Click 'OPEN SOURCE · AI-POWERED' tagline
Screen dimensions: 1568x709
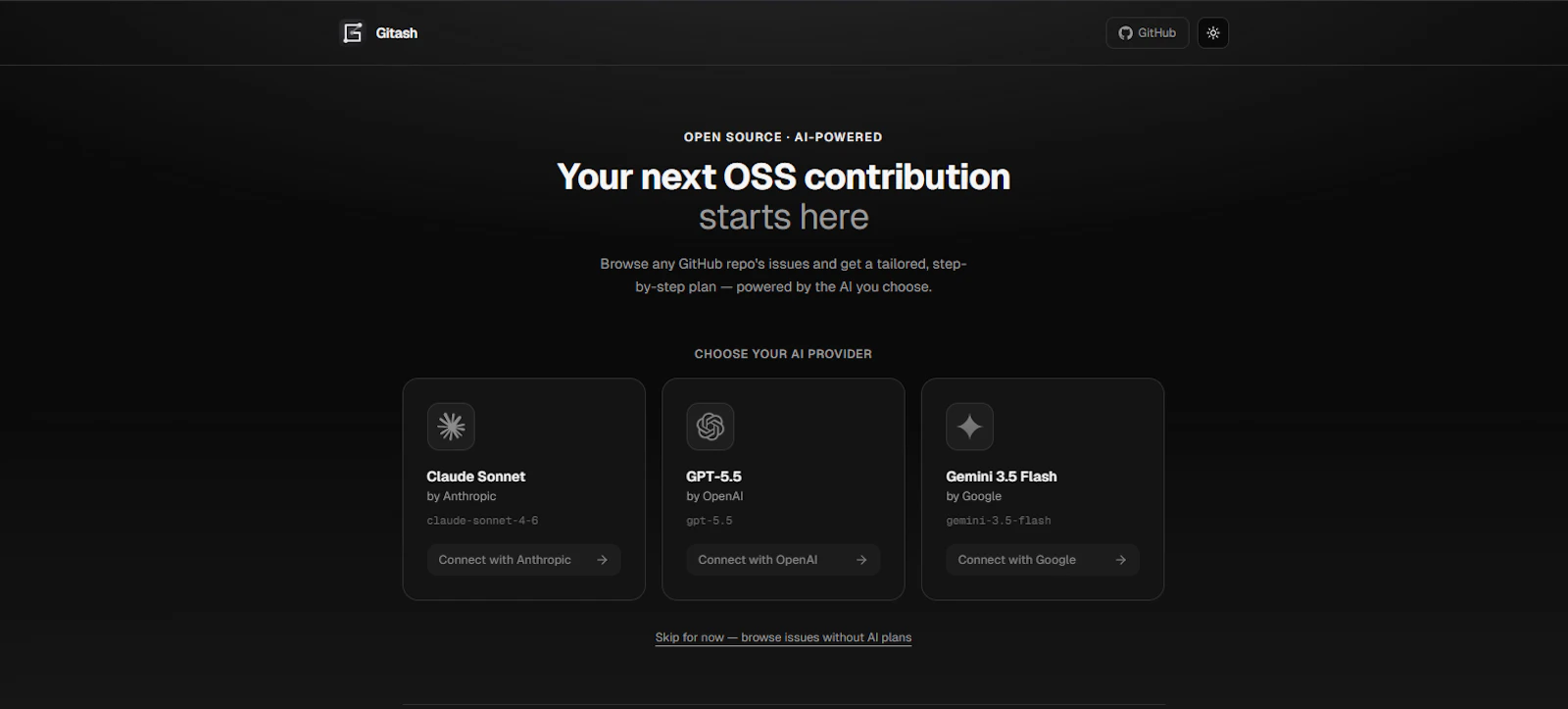click(x=783, y=137)
